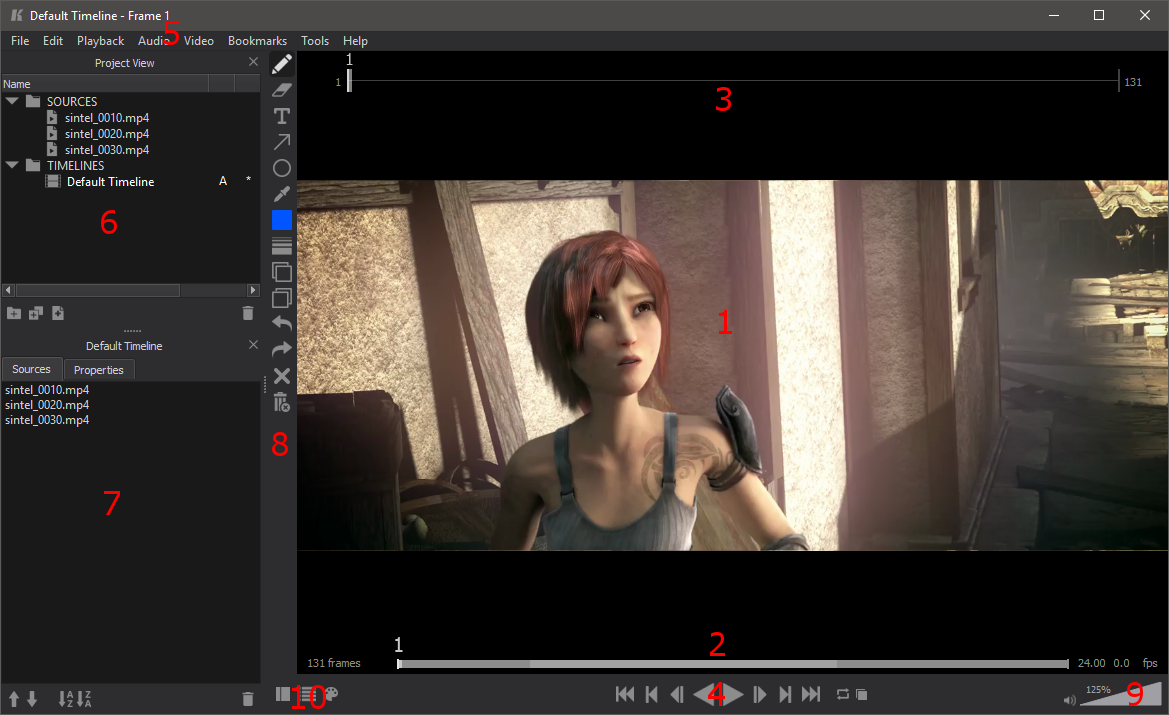This screenshot has height=715, width=1169.
Task: Mute audio with the speaker icon
Action: (1070, 700)
